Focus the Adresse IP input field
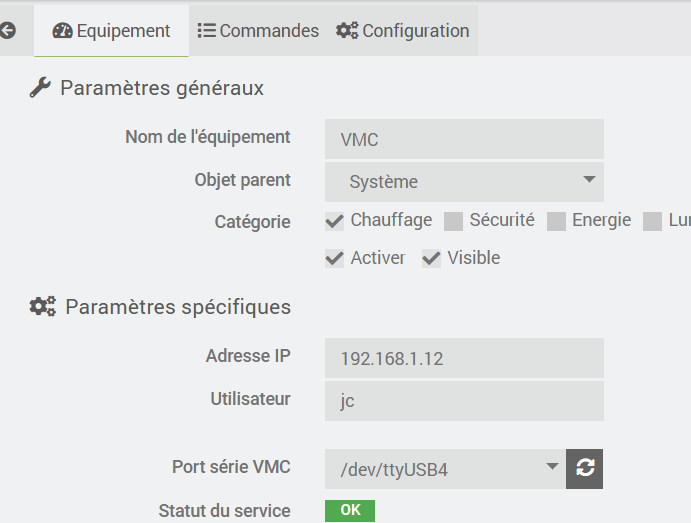The width and height of the screenshot is (691, 523). [x=464, y=358]
